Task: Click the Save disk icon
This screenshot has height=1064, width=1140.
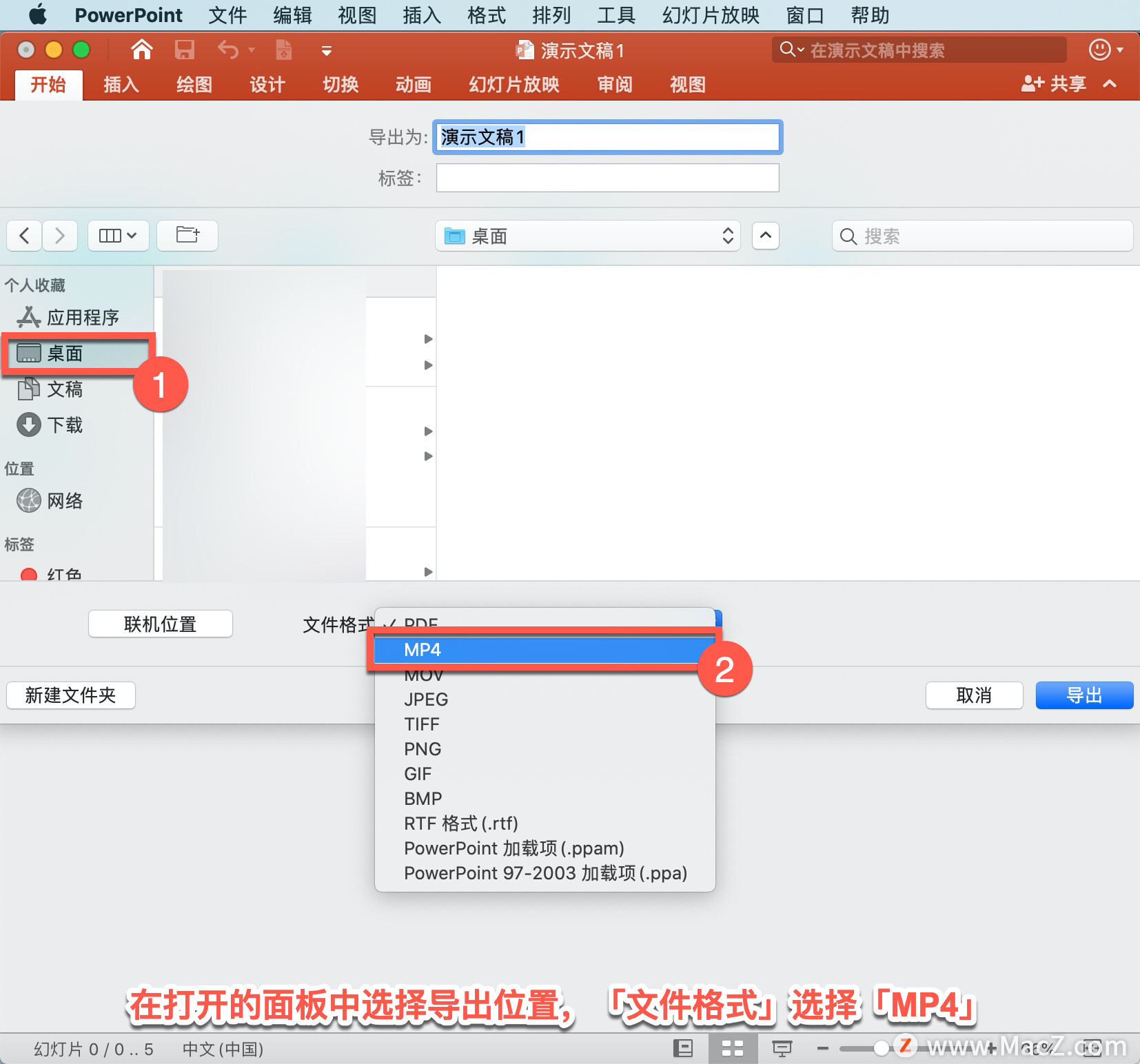Action: pos(184,50)
